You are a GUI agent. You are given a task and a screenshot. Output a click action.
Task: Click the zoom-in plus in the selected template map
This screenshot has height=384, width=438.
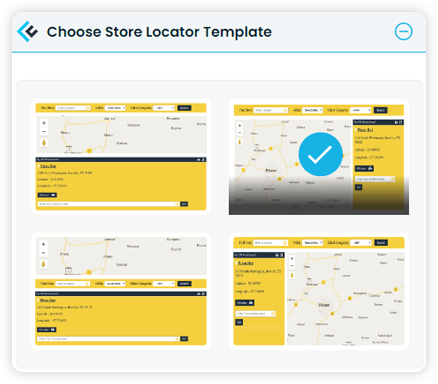coord(240,126)
